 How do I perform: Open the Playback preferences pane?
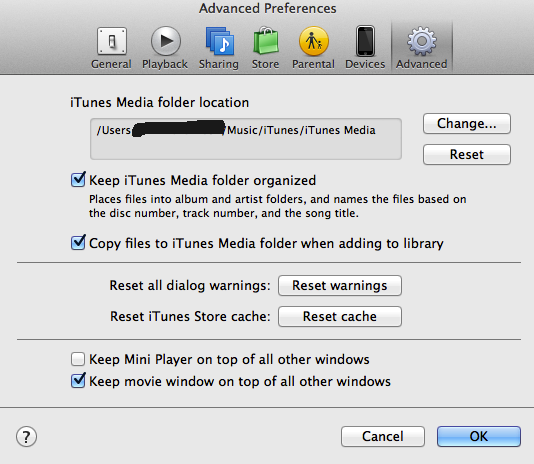(x=165, y=48)
